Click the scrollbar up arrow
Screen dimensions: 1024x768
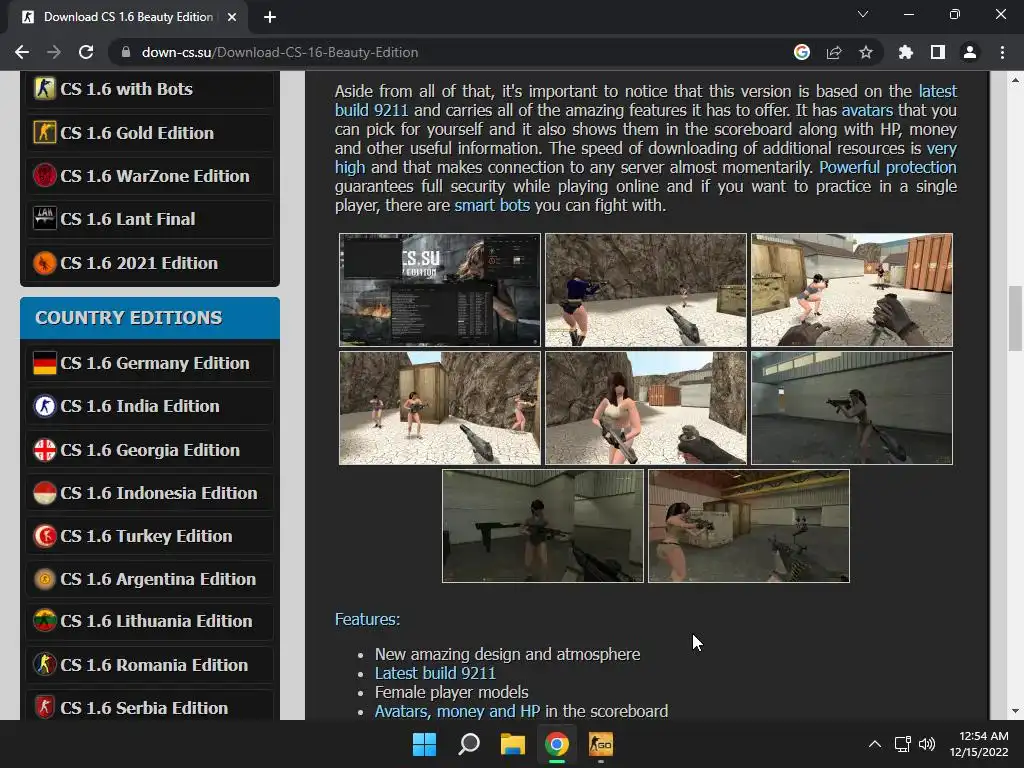point(1014,80)
